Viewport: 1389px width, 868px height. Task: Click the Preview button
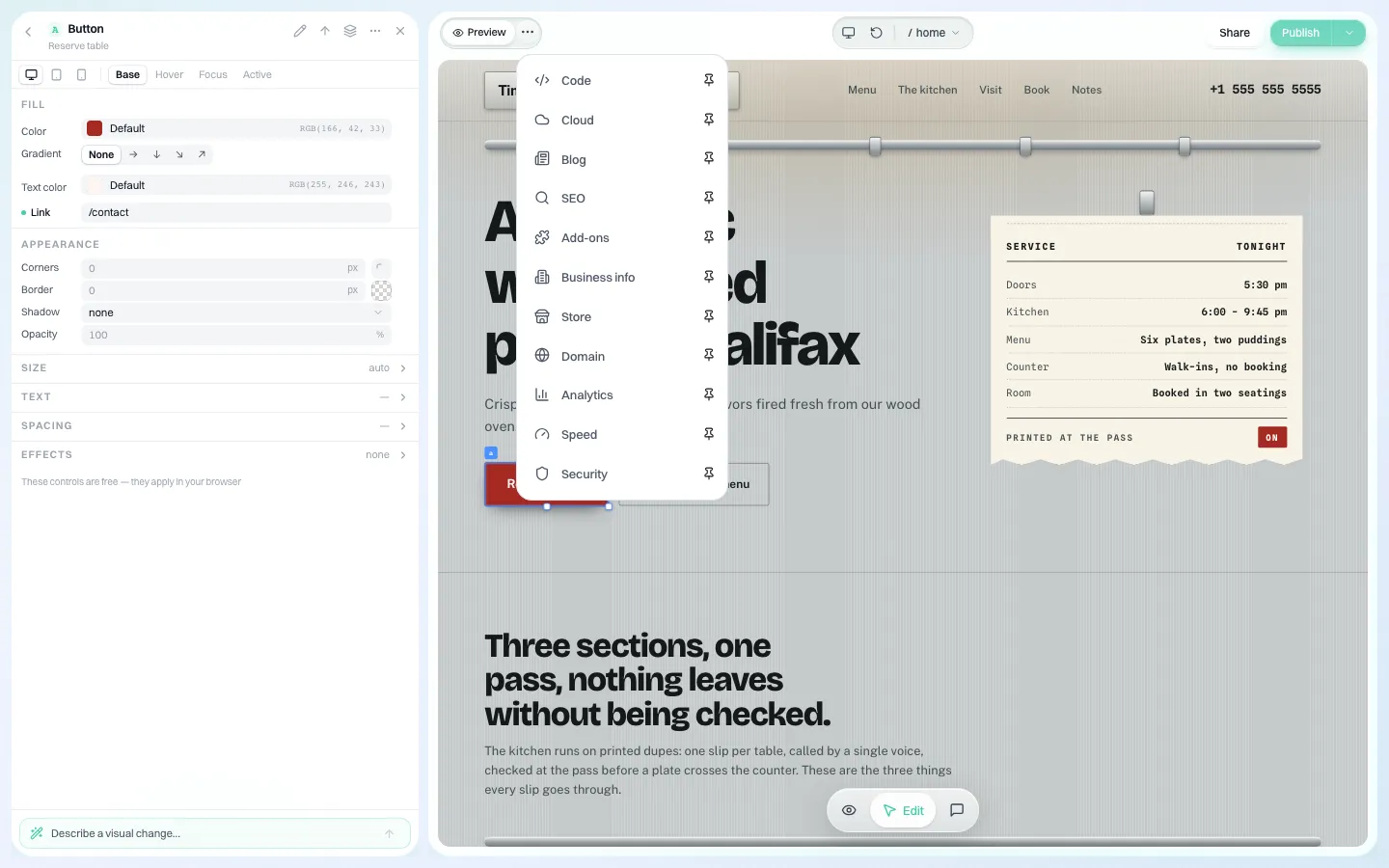pyautogui.click(x=479, y=33)
